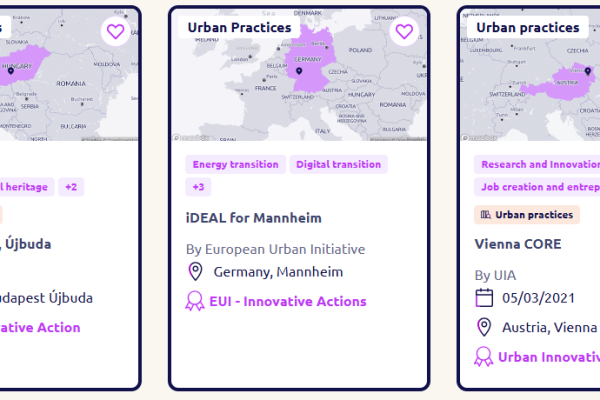Open the iDEAL for Mannheim title link

tap(254, 218)
